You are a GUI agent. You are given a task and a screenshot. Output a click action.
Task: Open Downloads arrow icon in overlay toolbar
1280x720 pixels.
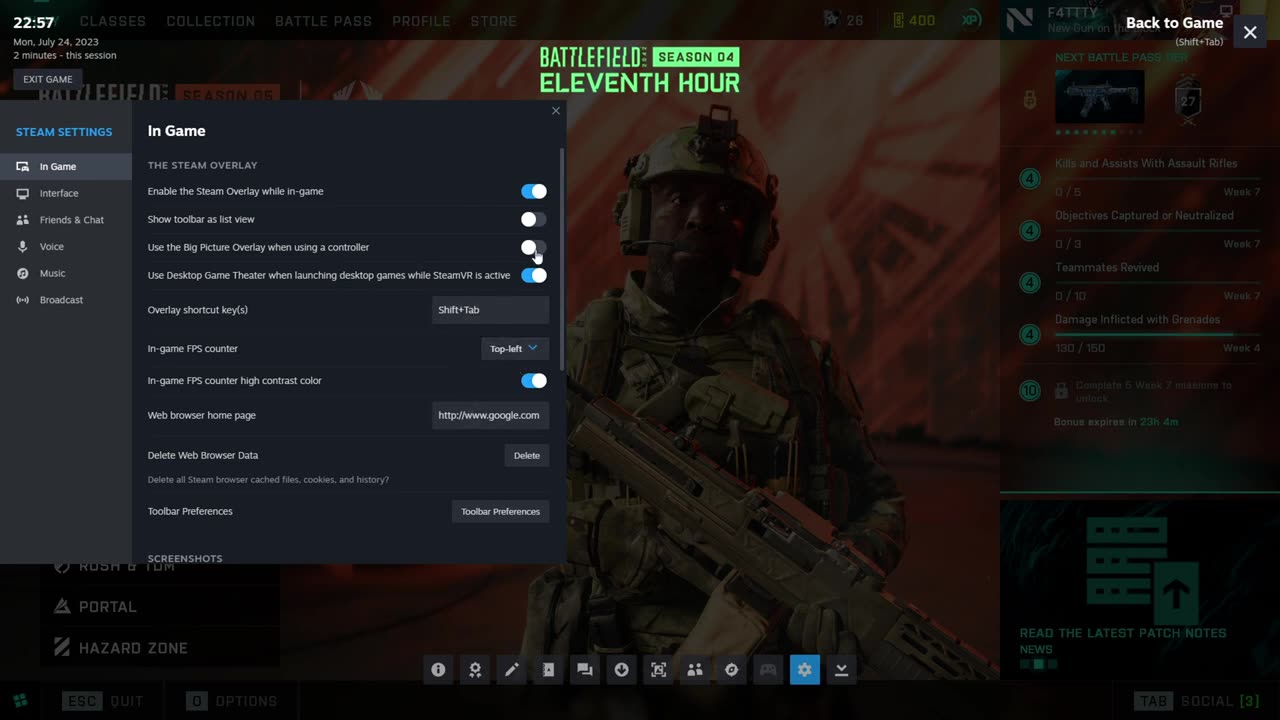(622, 670)
